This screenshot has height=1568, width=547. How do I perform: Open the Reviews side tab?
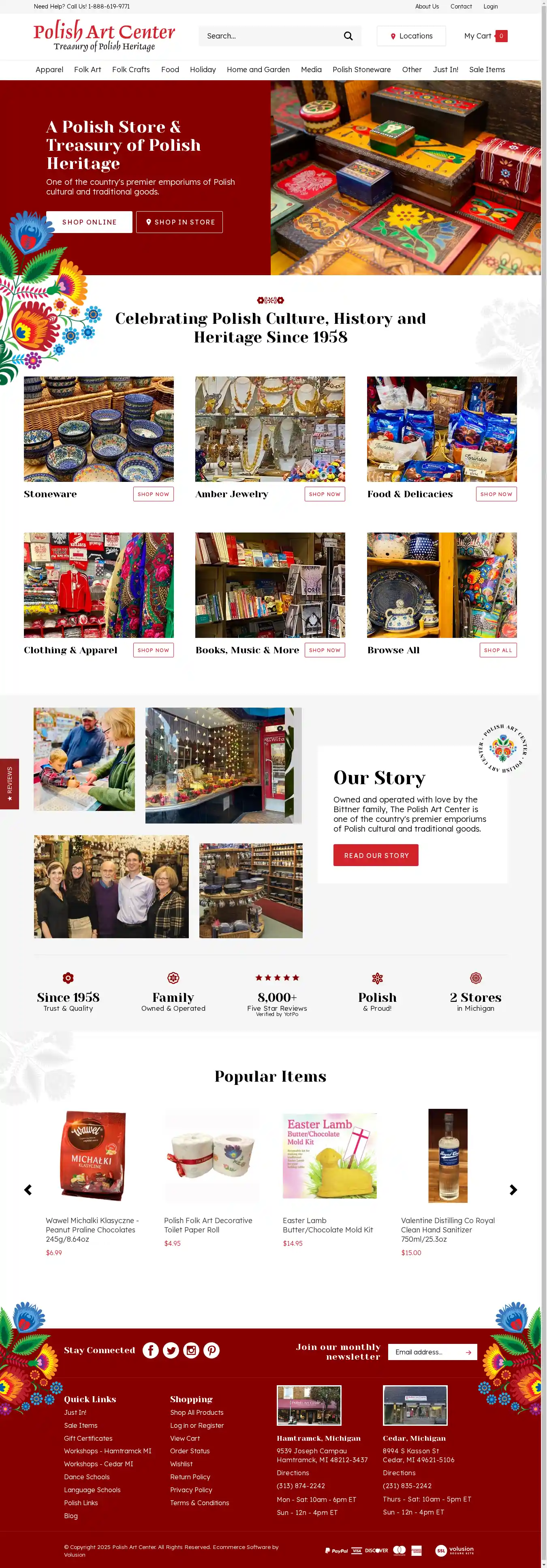click(9, 783)
